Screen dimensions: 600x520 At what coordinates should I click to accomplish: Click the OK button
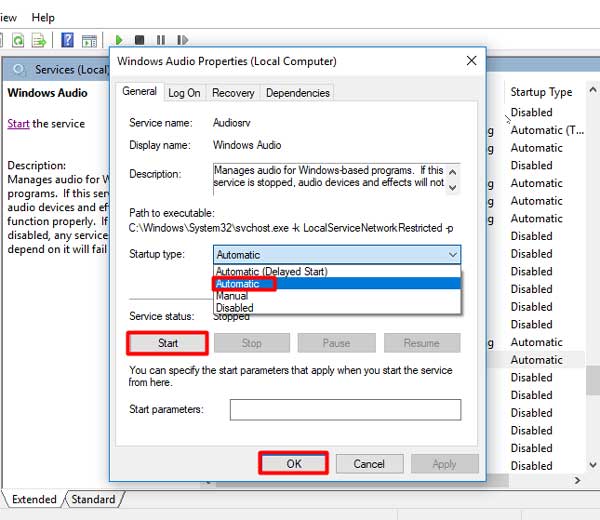pos(293,464)
